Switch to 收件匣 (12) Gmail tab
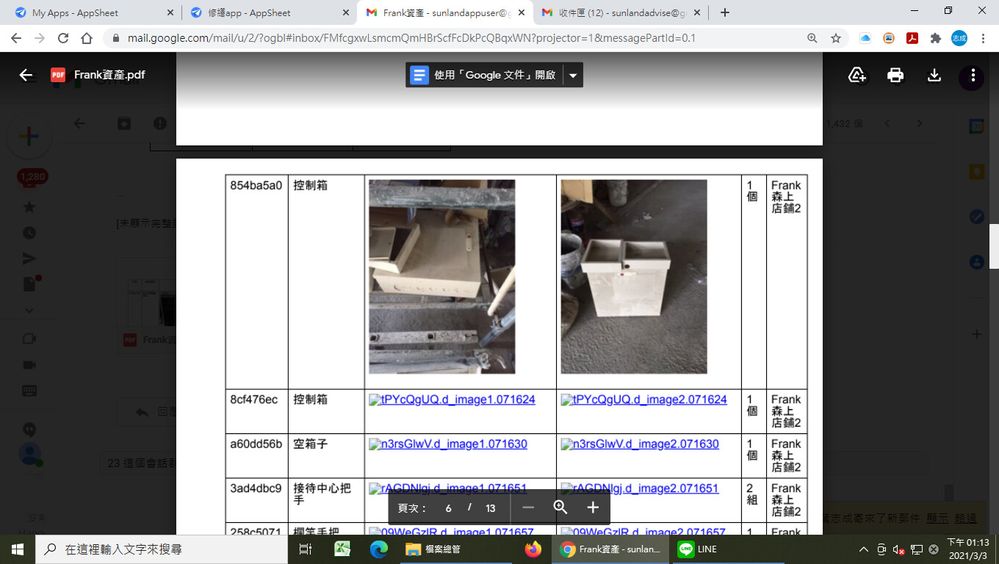The height and width of the screenshot is (564, 999). [x=621, y=13]
